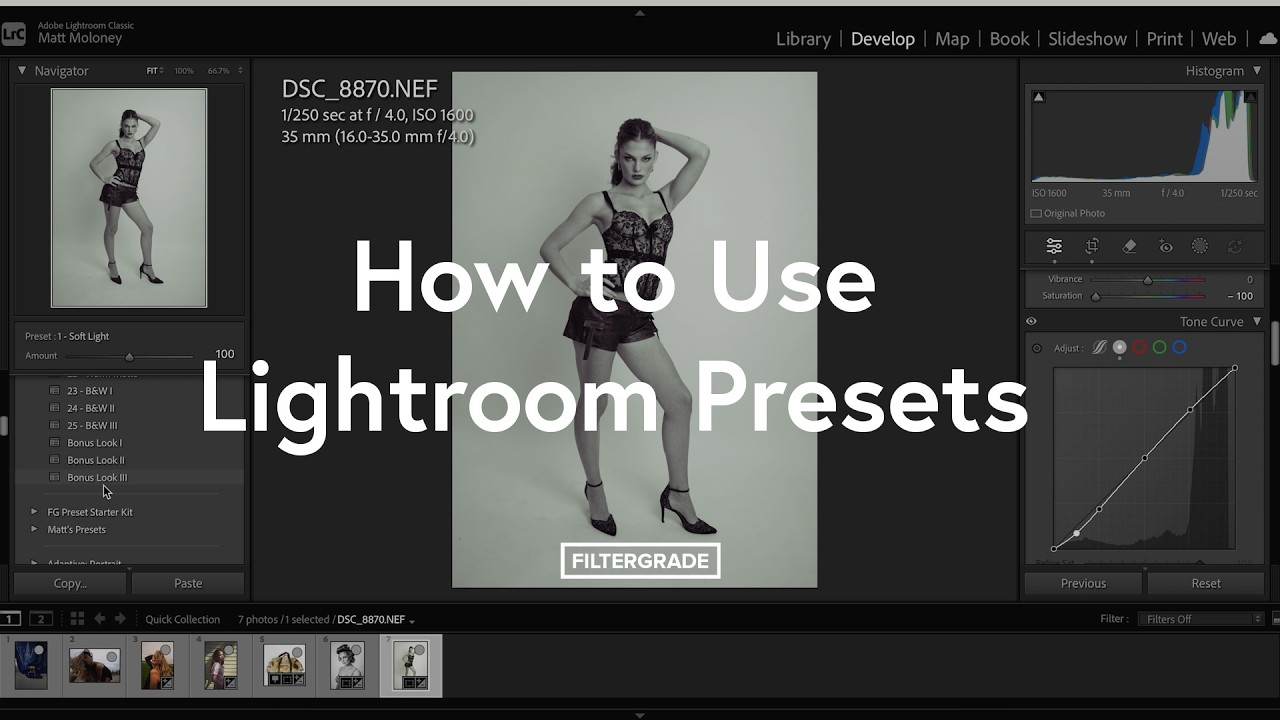Collapse the Navigator panel

click(x=22, y=71)
